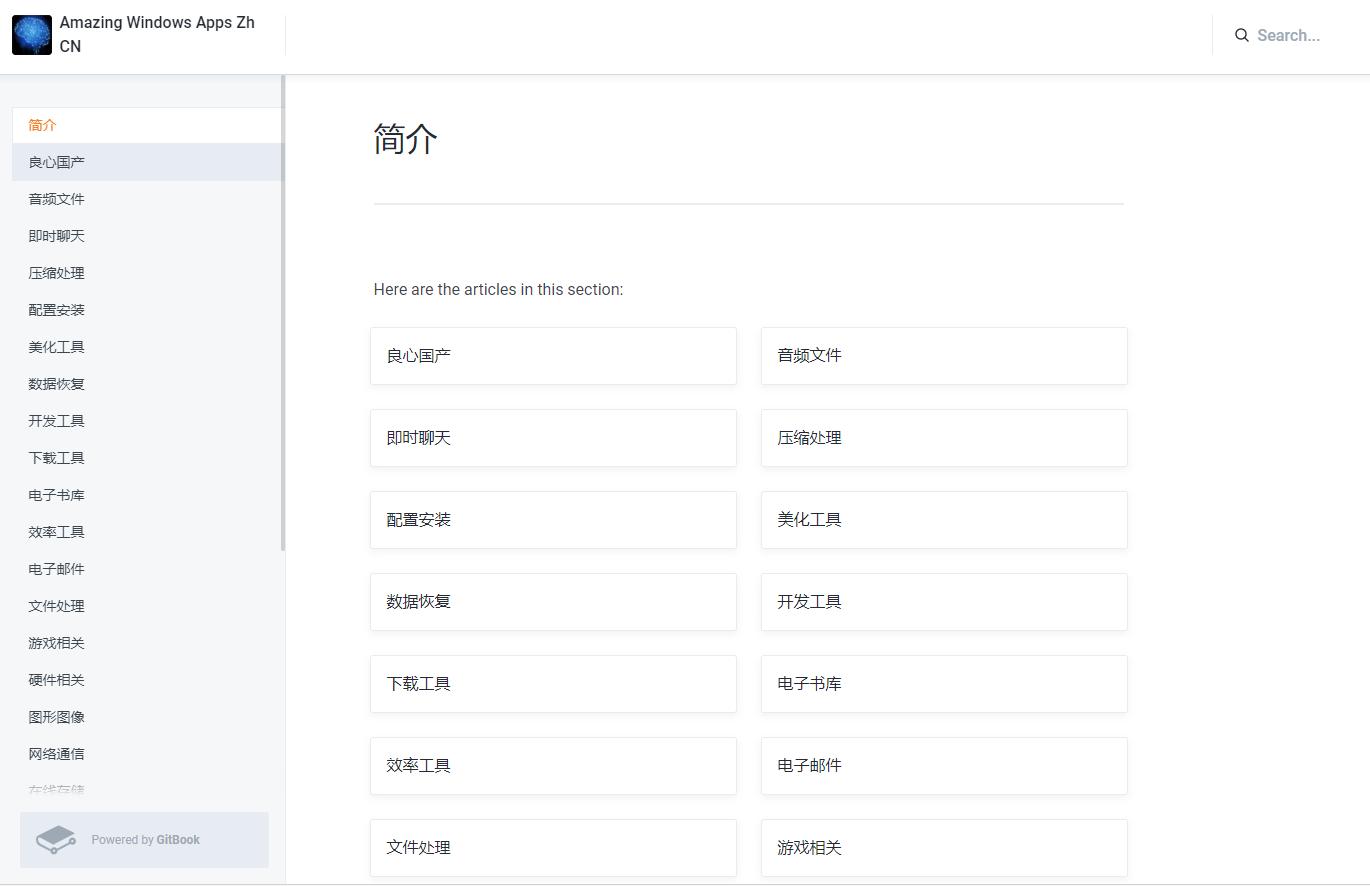Open the 开发工具 article card
1370x886 pixels.
coord(943,602)
